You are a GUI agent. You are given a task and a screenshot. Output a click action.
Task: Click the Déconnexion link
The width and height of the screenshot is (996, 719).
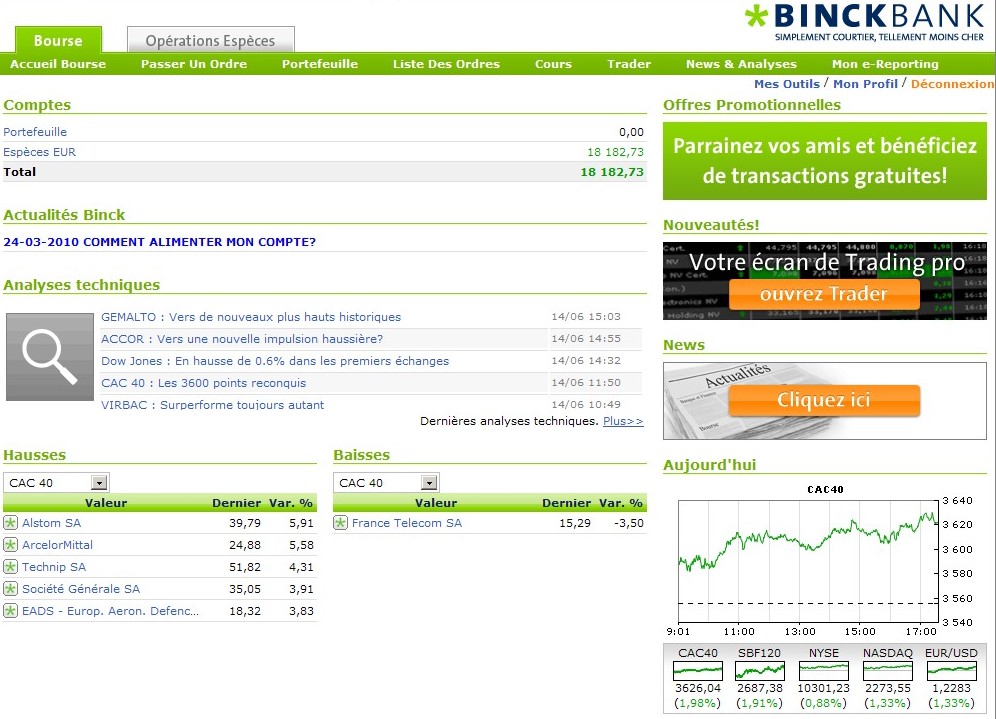click(x=952, y=84)
